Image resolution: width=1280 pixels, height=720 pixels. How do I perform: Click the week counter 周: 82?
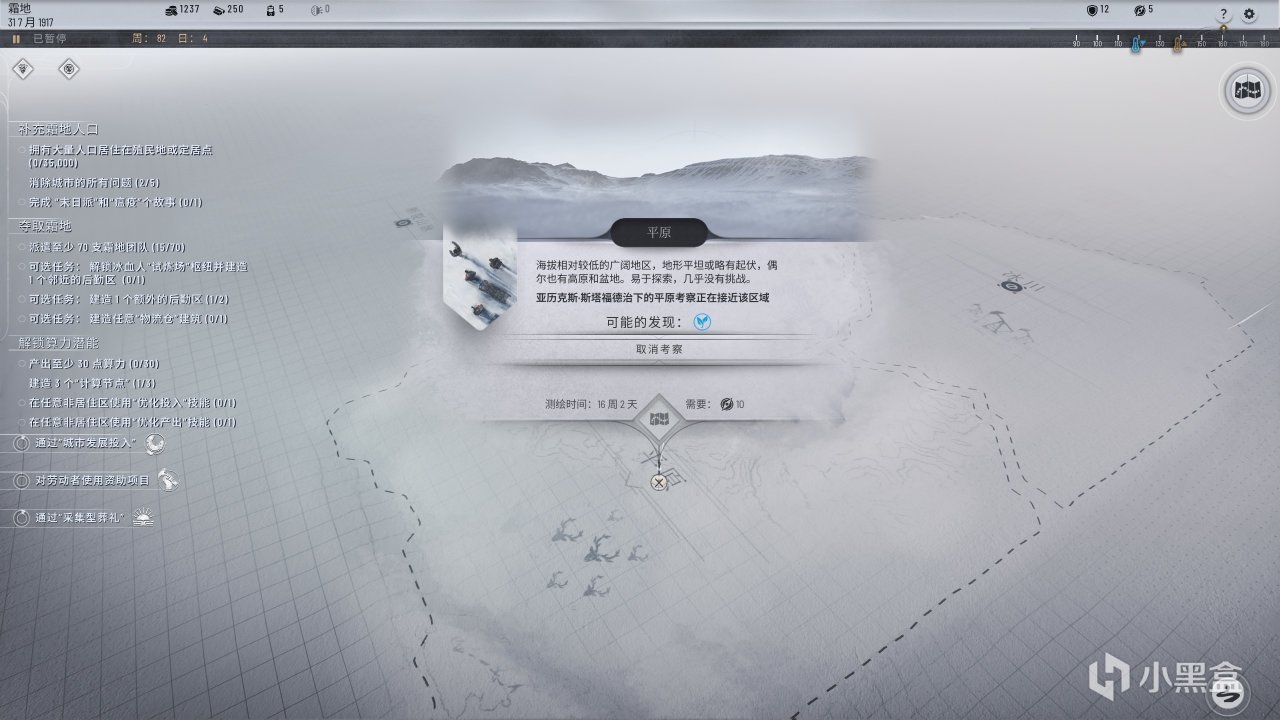coord(148,39)
